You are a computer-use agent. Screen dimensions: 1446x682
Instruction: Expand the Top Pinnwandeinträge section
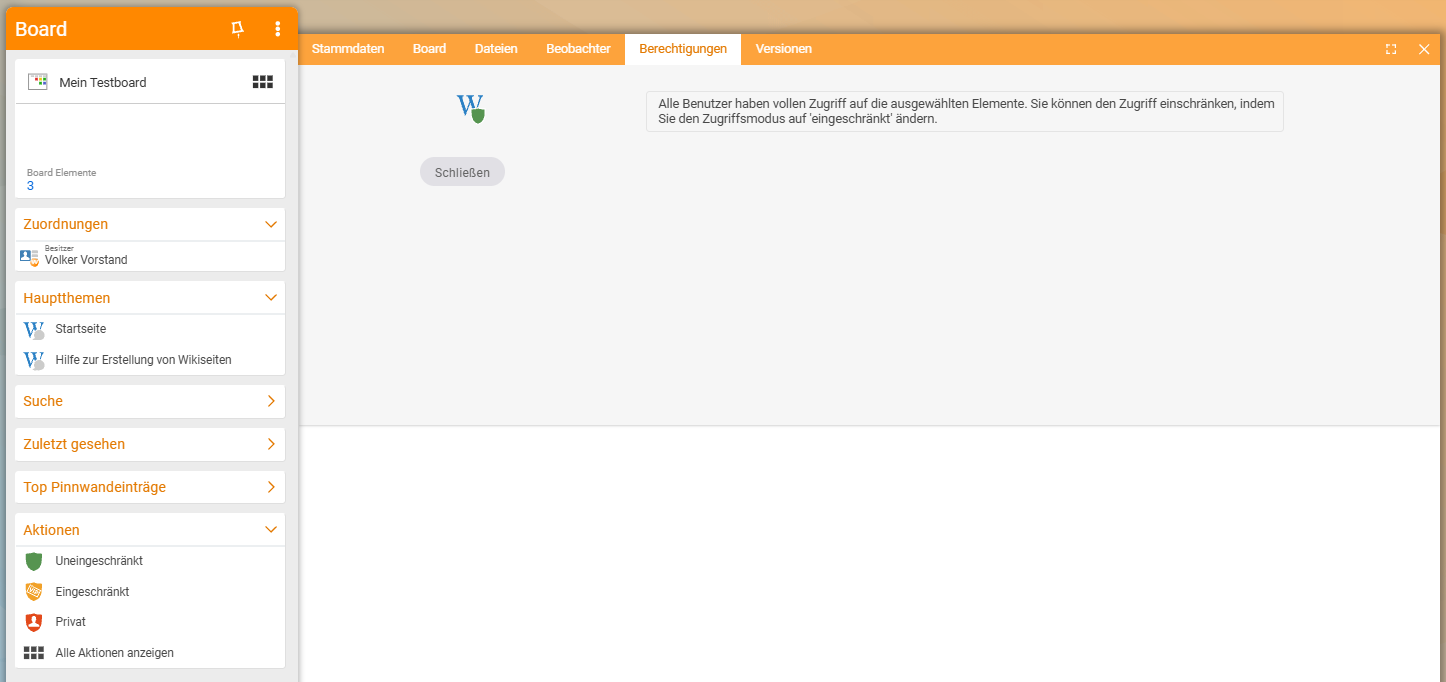pos(271,487)
